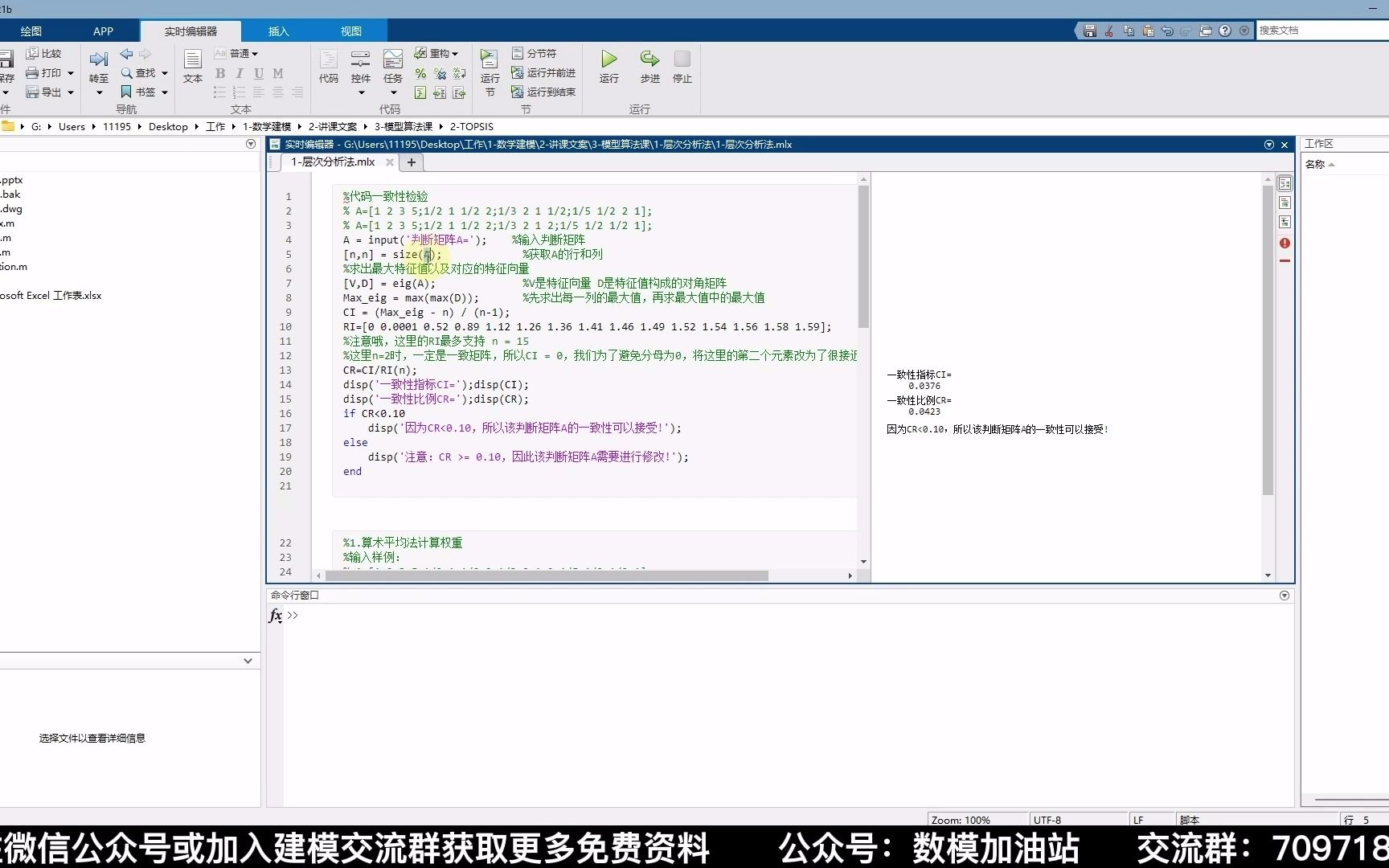The image size is (1389, 868).
Task: Click the quick-access save icon
Action: click(1090, 31)
